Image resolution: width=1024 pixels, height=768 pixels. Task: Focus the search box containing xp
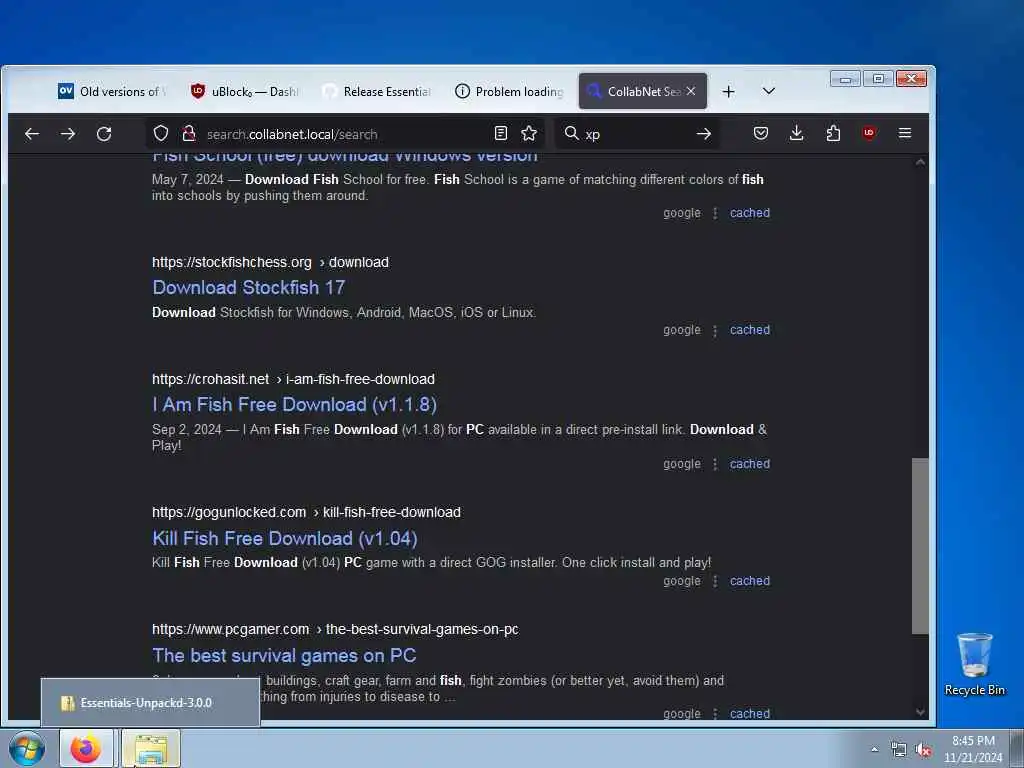[x=637, y=134]
